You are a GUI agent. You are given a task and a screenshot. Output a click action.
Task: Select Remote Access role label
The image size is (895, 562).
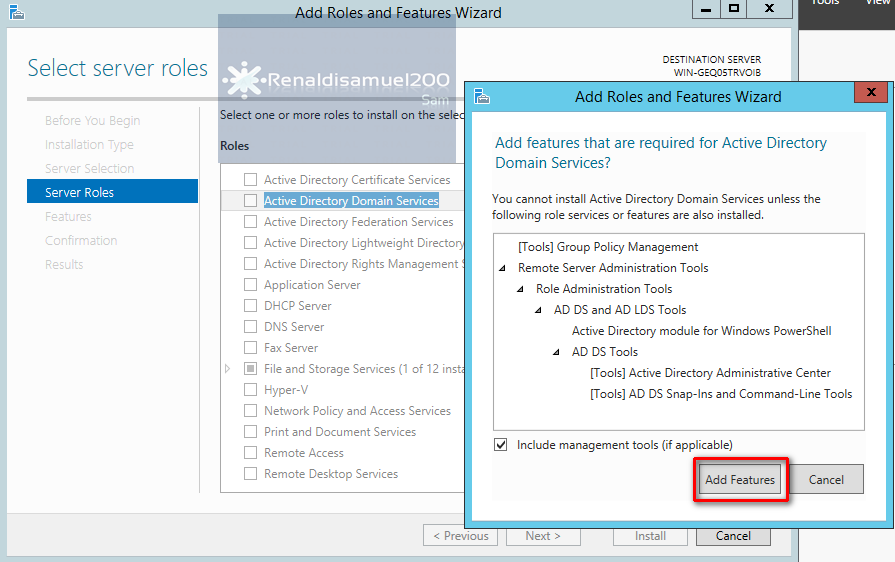click(304, 452)
